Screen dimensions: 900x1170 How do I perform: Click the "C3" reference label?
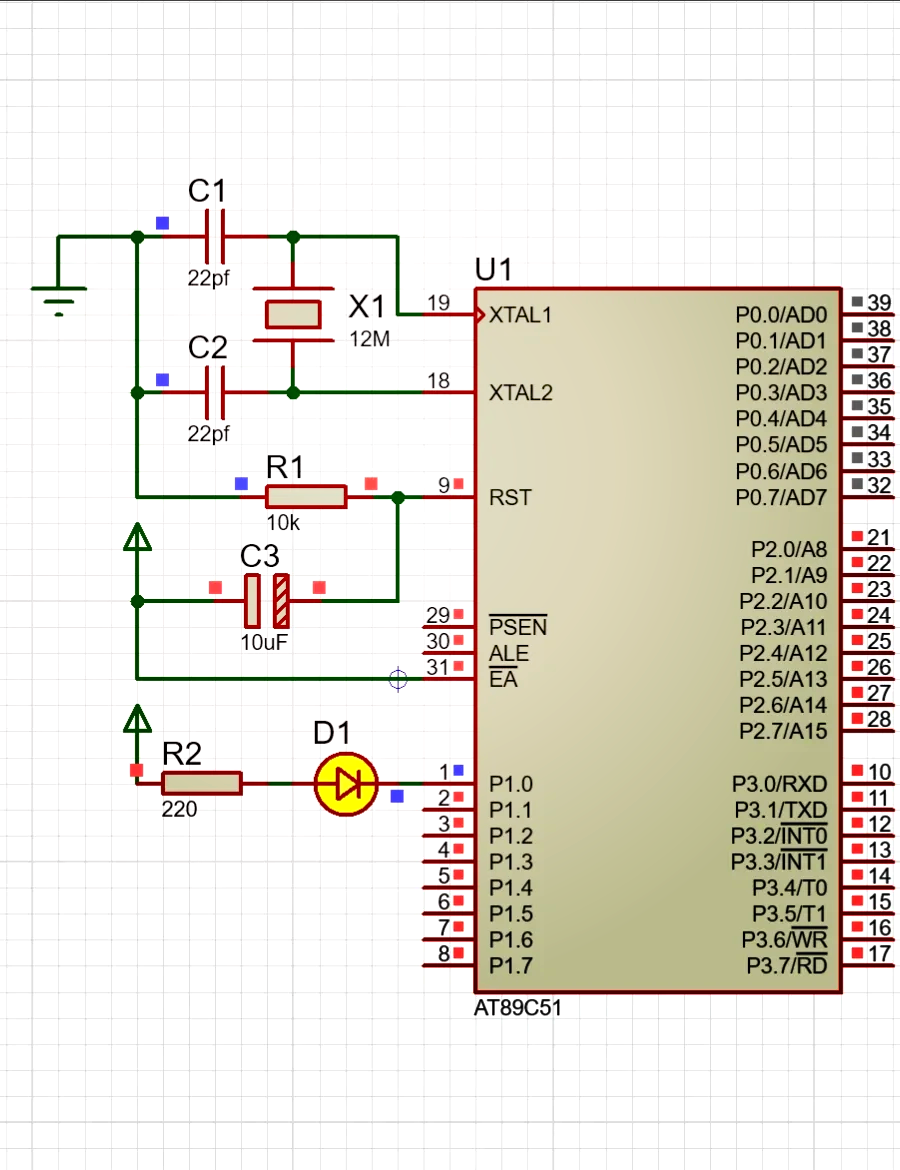tap(260, 556)
